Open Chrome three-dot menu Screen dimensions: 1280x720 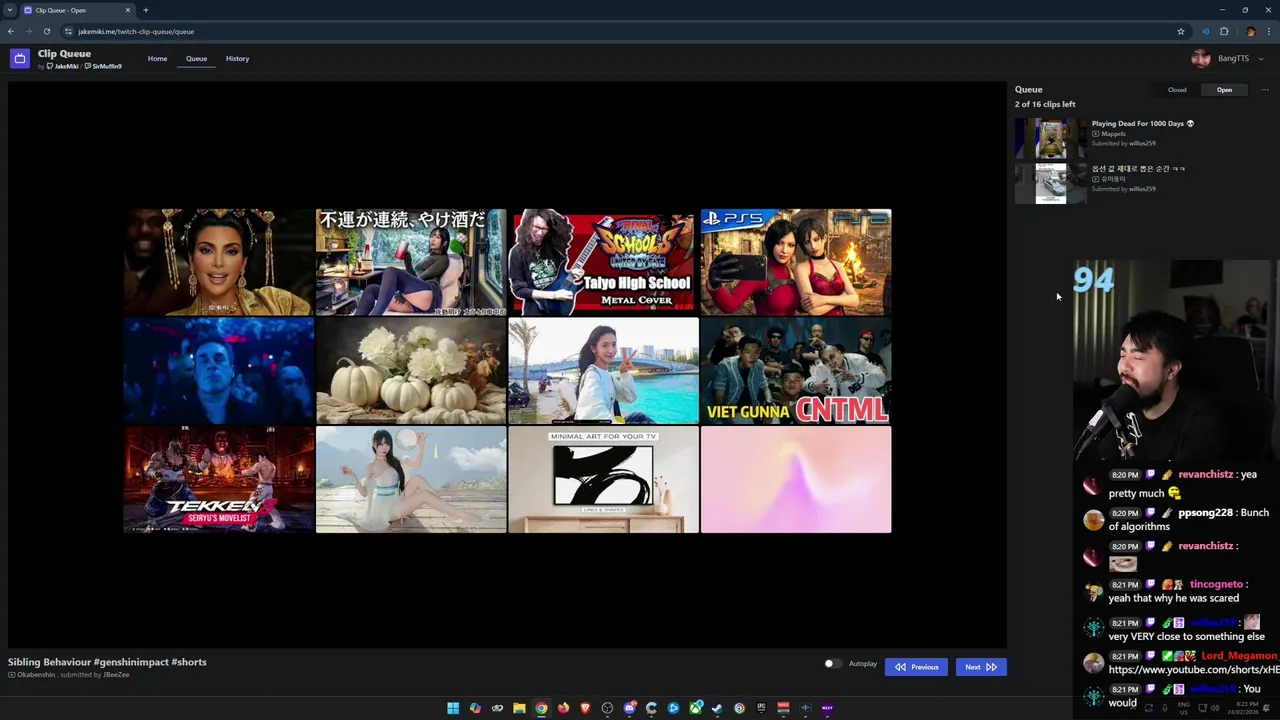point(1268,31)
